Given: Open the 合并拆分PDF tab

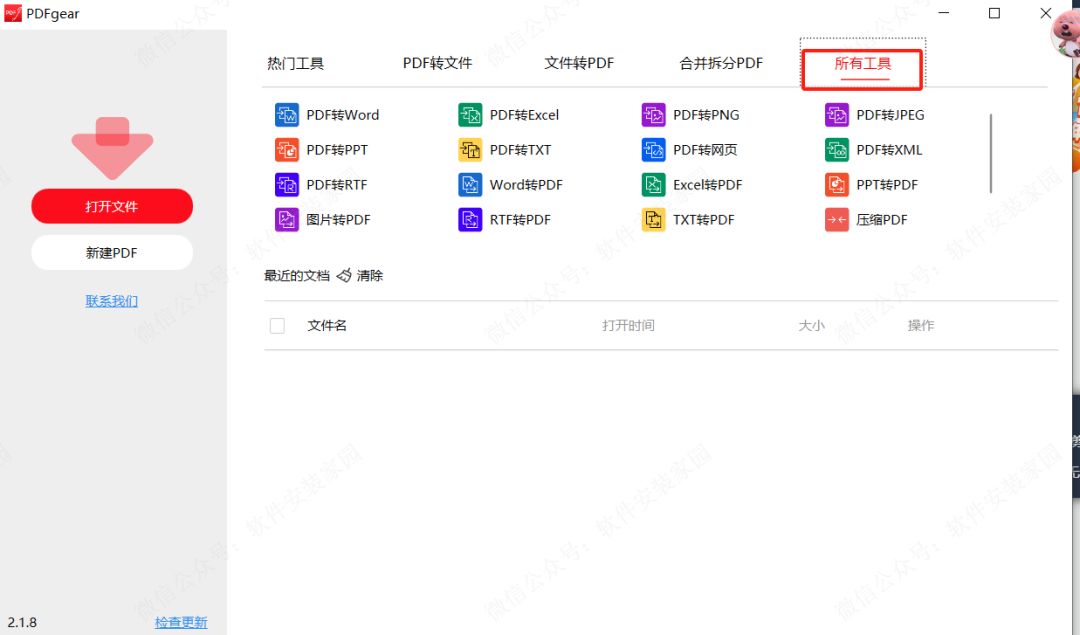Looking at the screenshot, I should [720, 62].
